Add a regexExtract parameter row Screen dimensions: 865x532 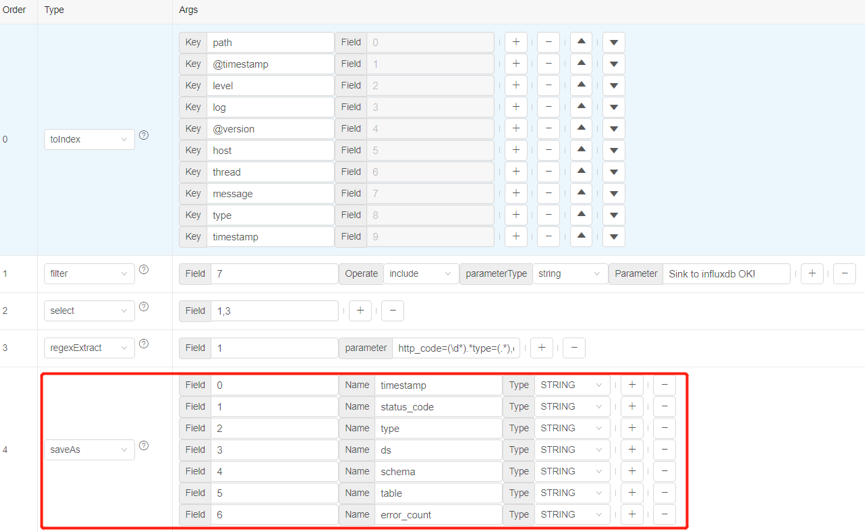(542, 348)
